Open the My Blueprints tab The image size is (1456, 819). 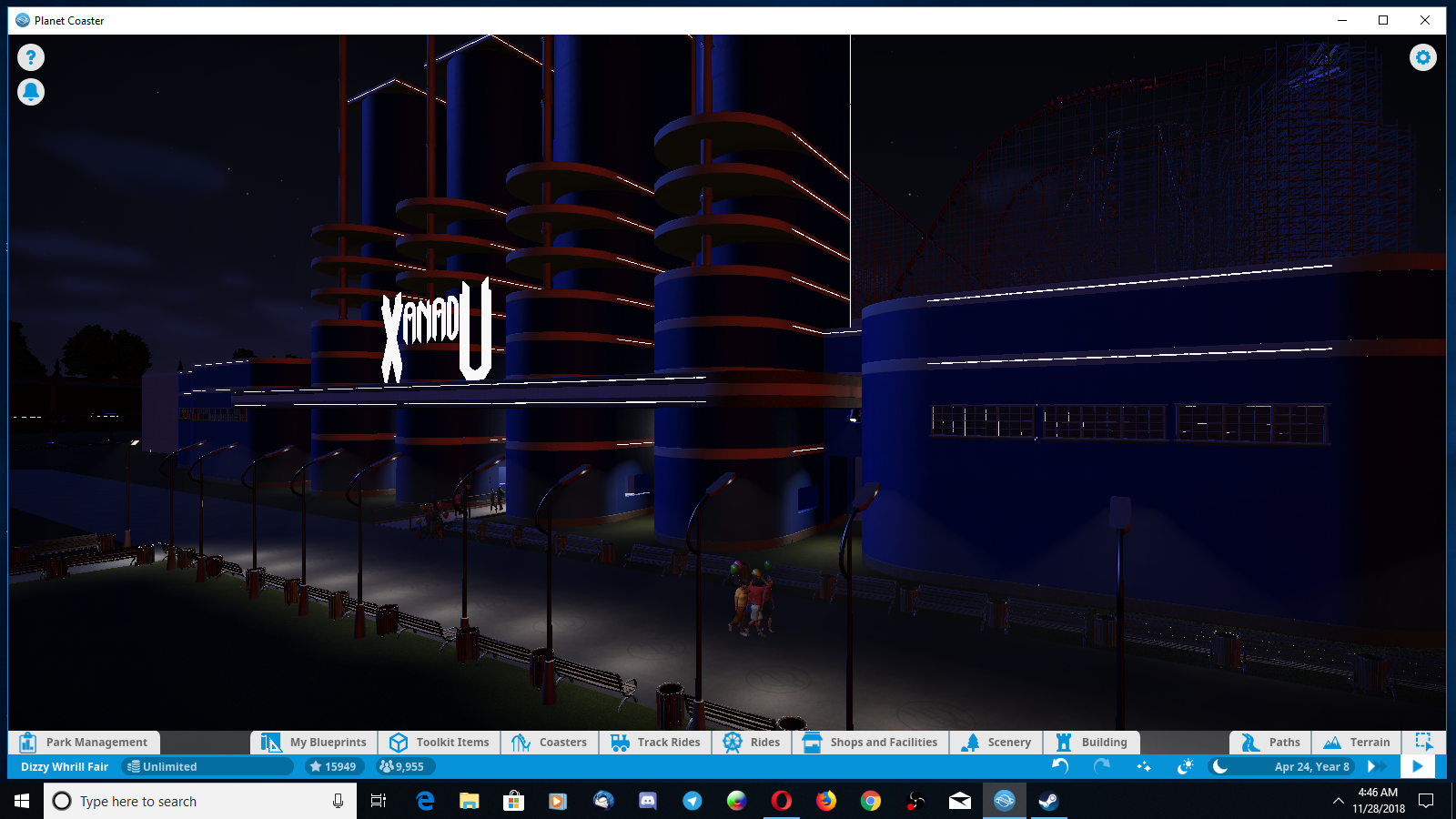(x=314, y=742)
